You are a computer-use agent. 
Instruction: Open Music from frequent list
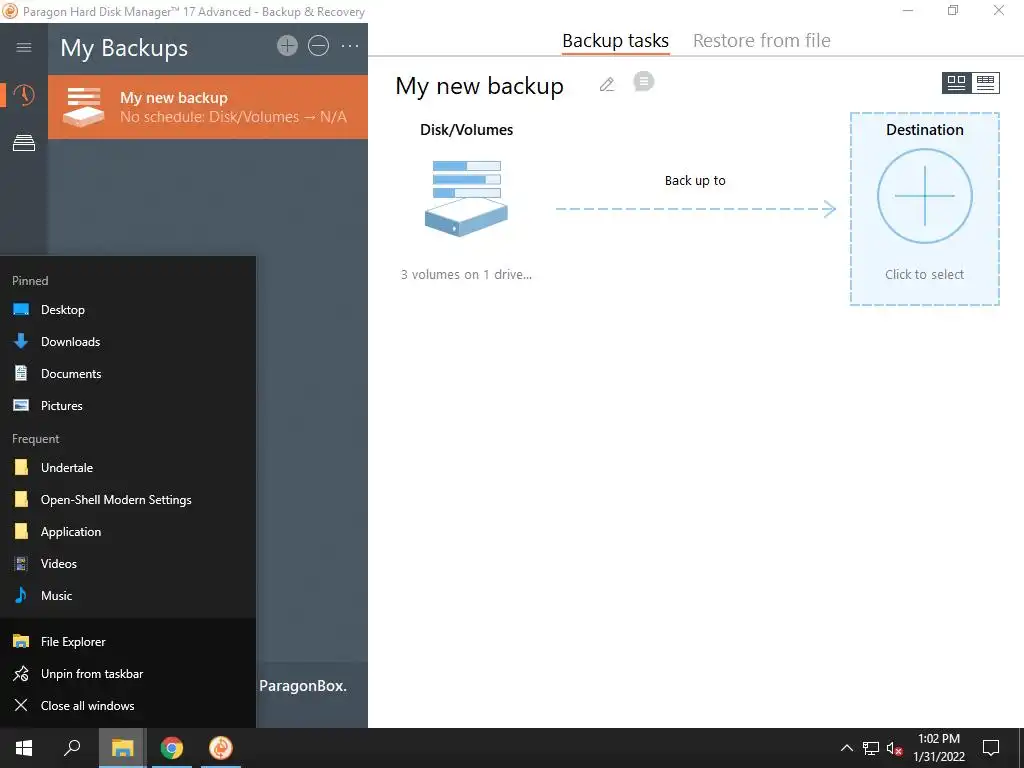128,596
